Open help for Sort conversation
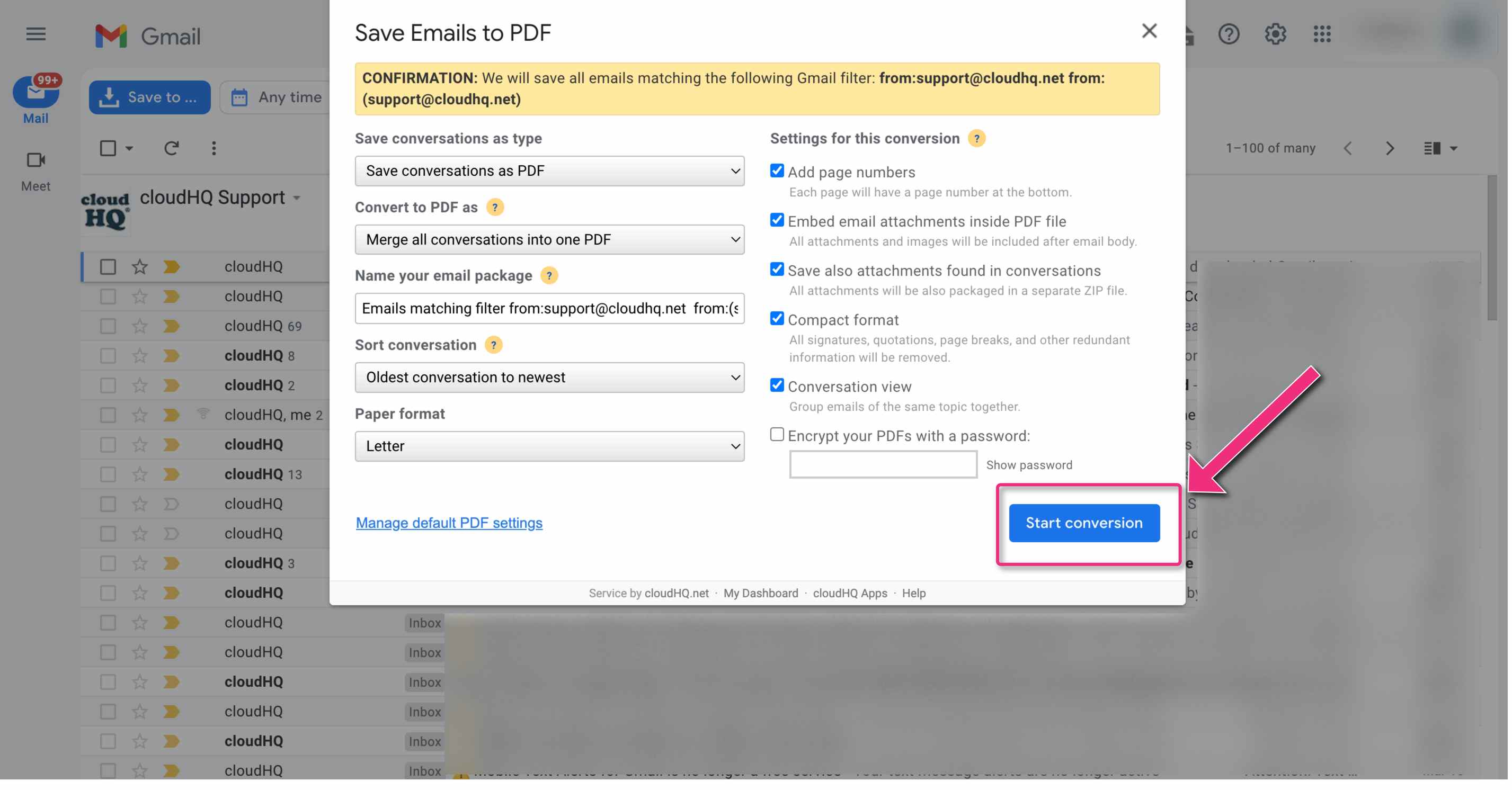This screenshot has width=1512, height=790. [x=494, y=344]
